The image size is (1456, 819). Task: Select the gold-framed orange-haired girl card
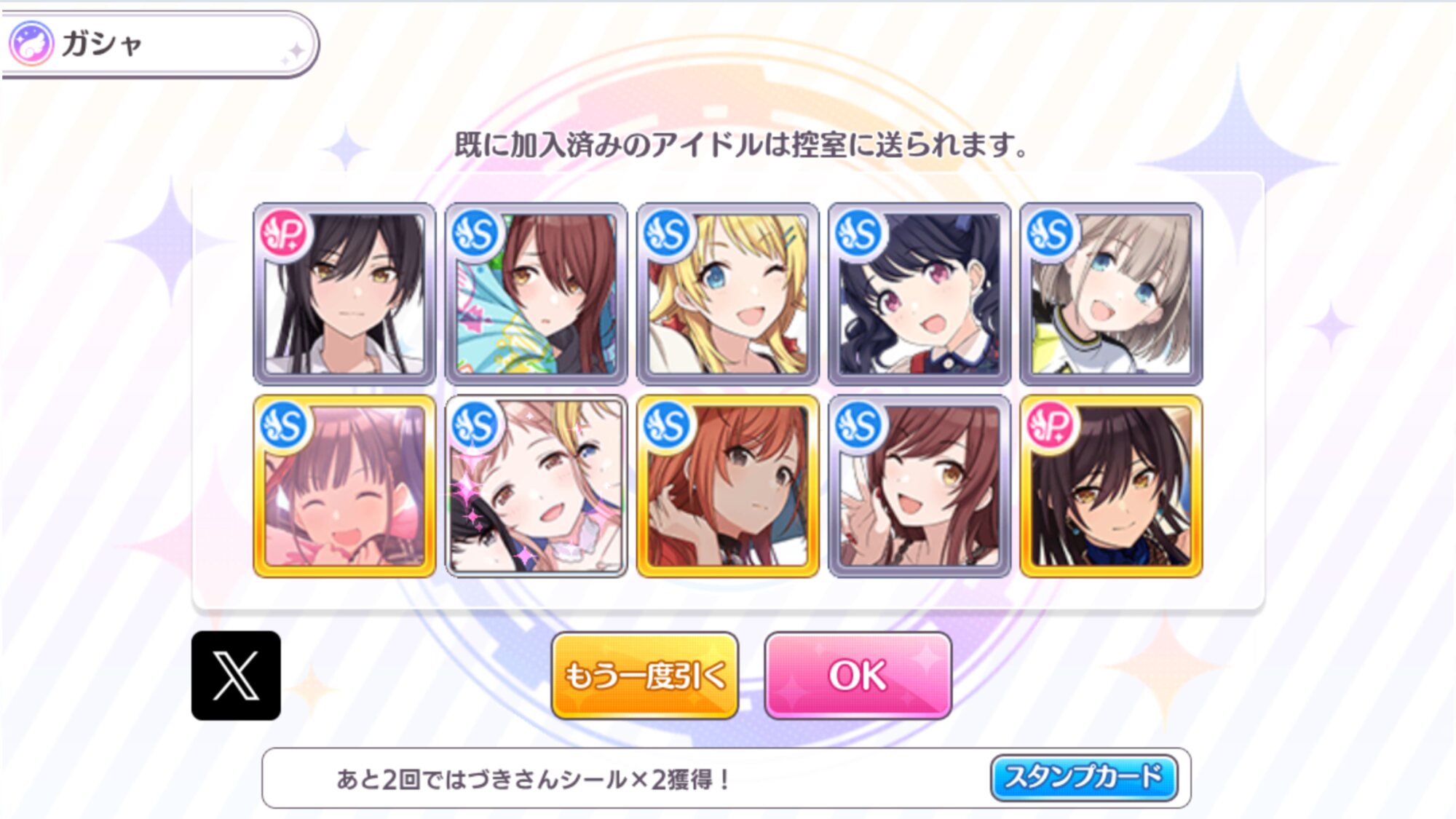click(x=728, y=486)
